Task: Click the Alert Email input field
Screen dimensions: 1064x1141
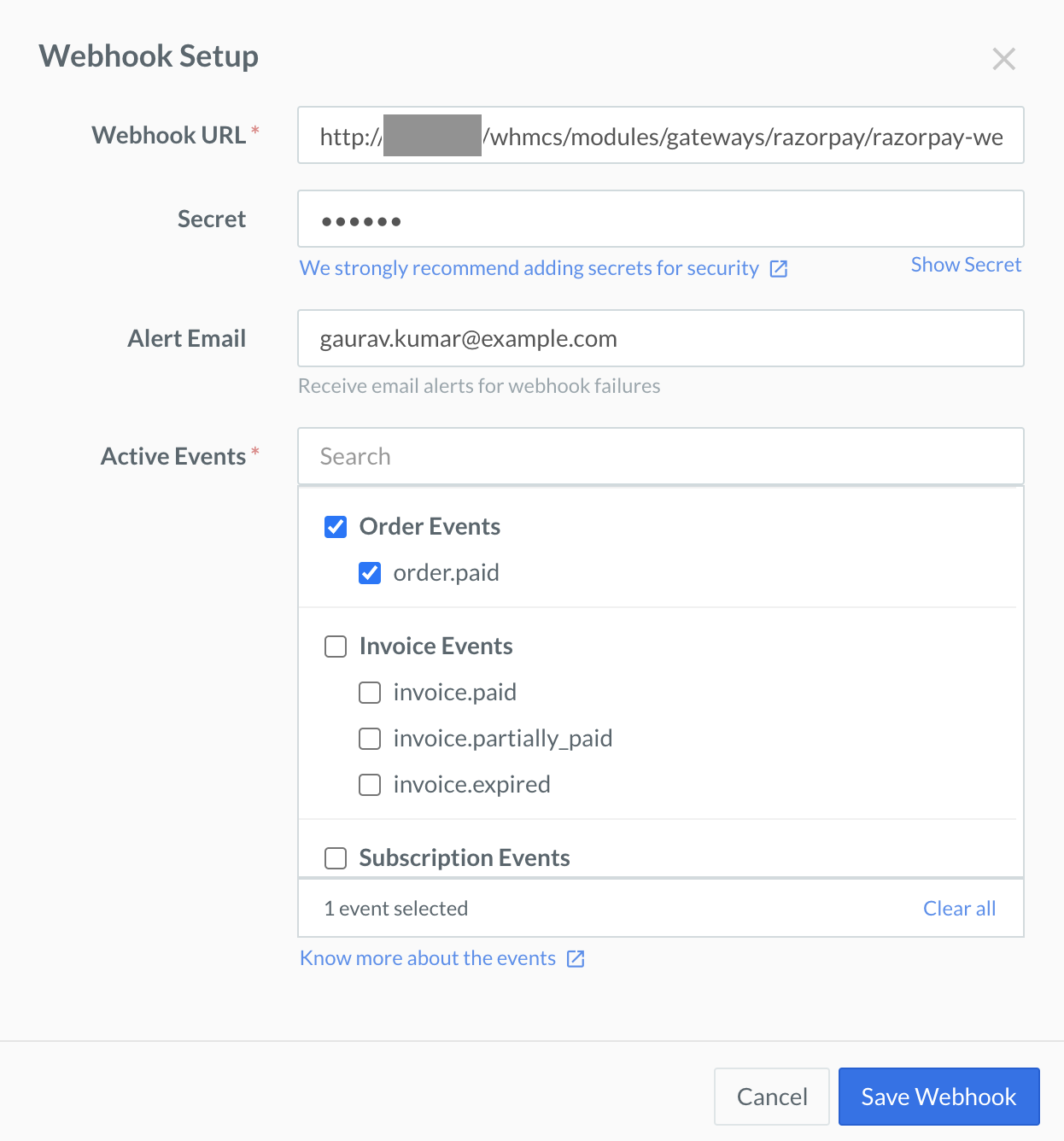Action: pos(660,338)
